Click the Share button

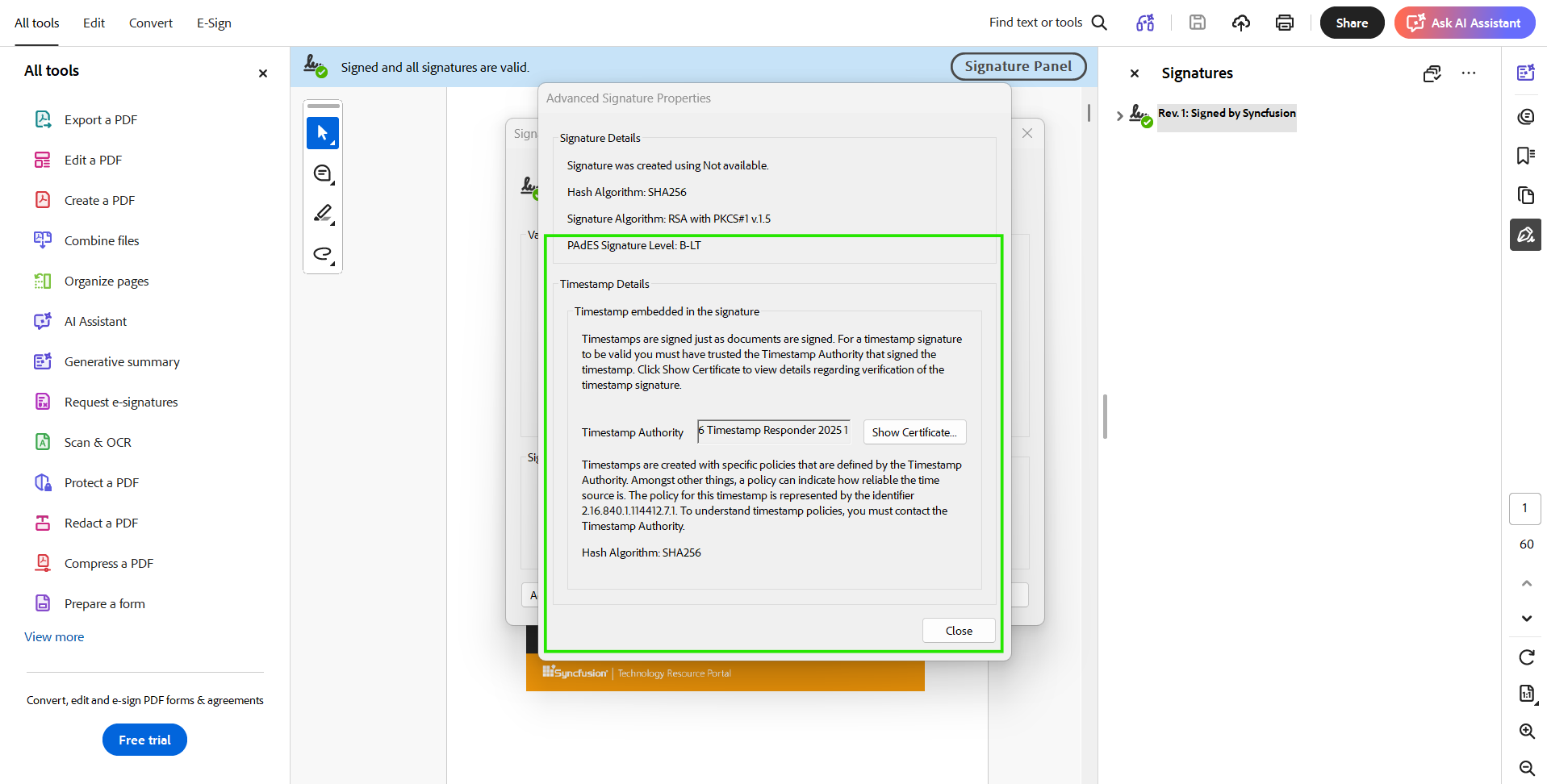tap(1352, 23)
